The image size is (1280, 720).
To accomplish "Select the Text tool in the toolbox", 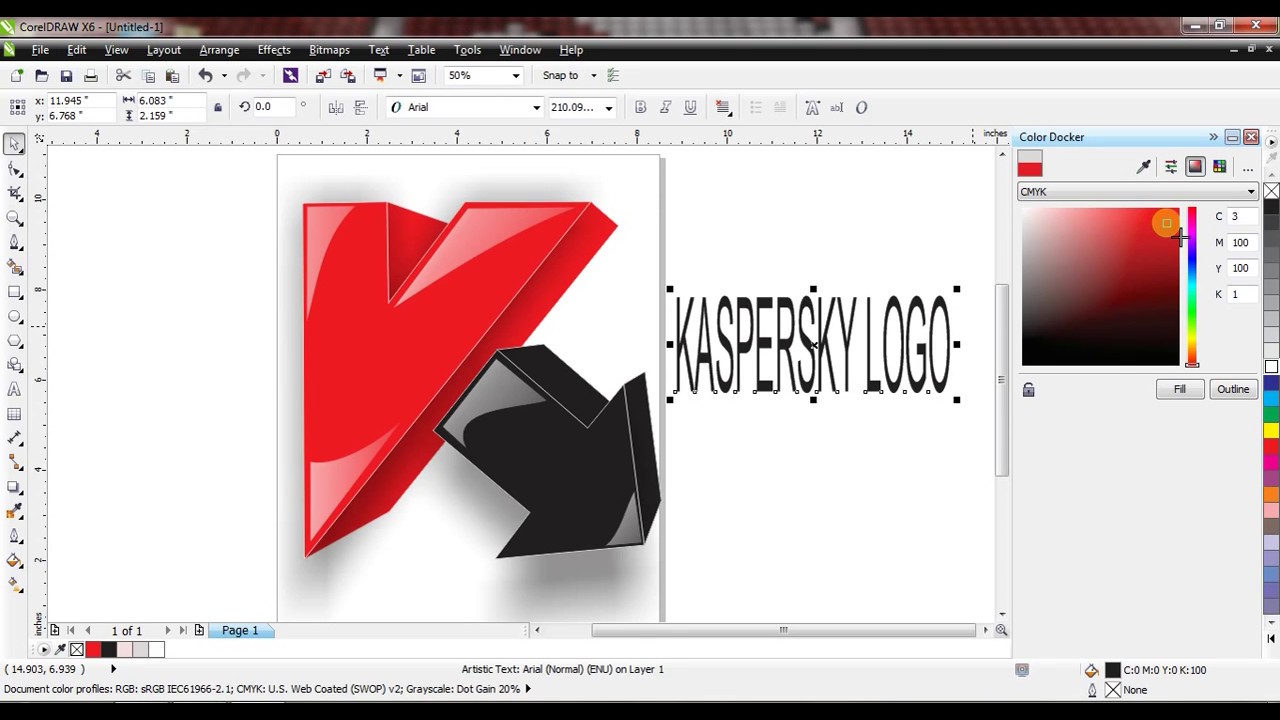I will [x=14, y=389].
